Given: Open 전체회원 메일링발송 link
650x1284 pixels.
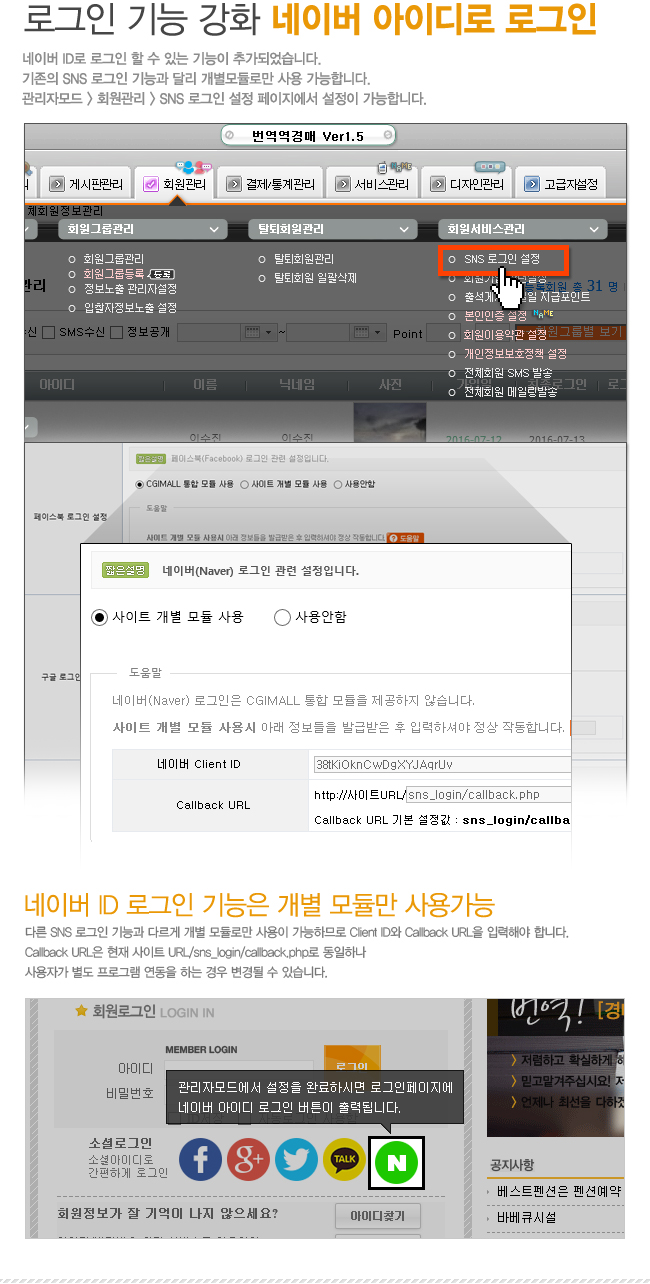Looking at the screenshot, I should 511,392.
